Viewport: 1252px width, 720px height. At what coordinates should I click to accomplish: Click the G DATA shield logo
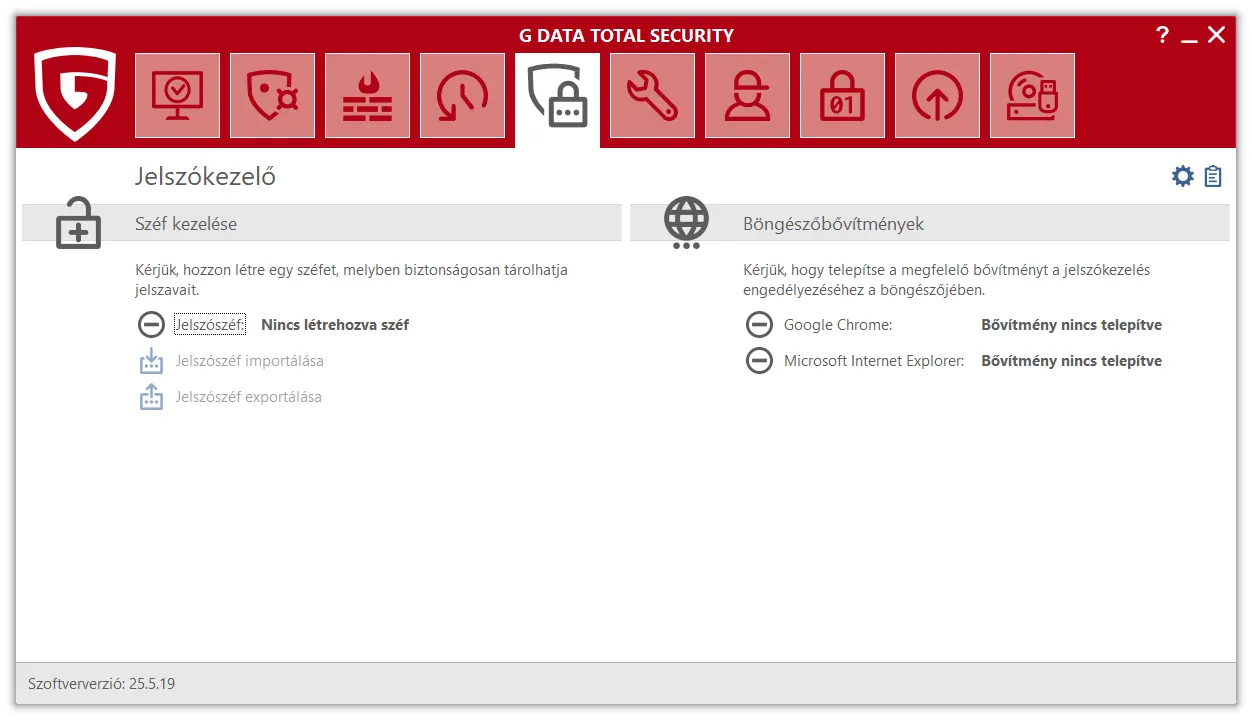(x=75, y=94)
